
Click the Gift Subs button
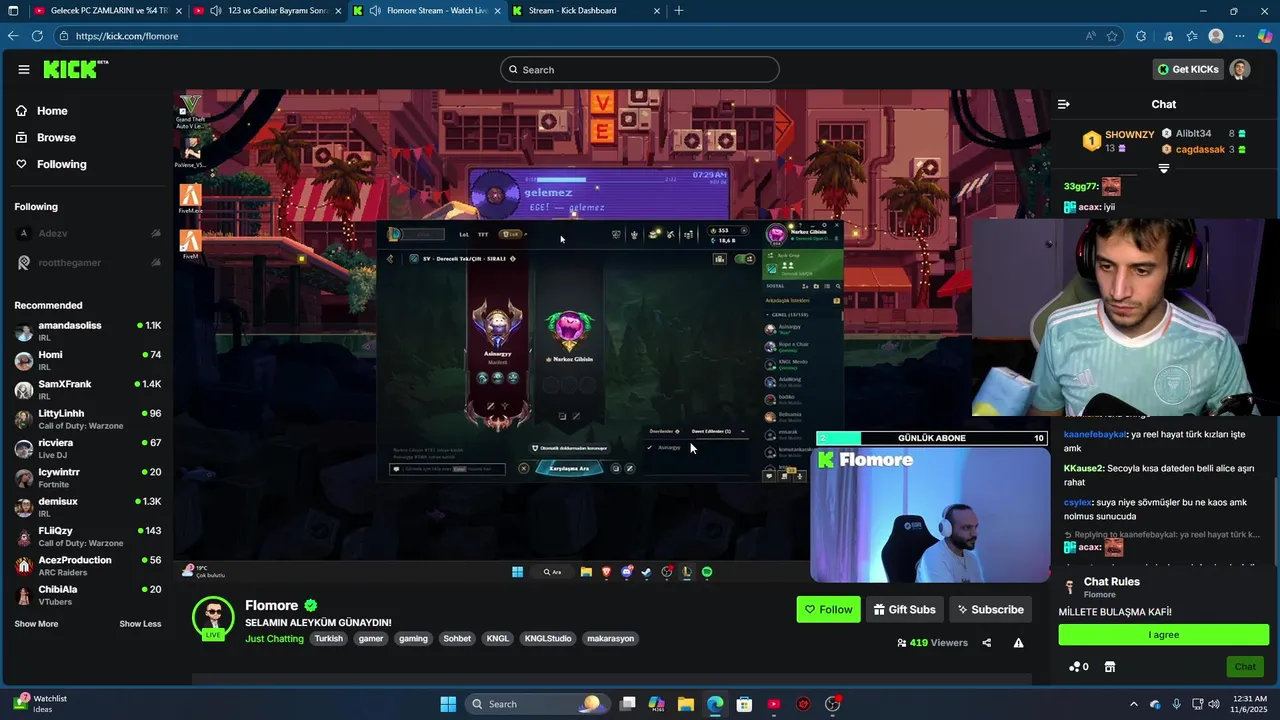[x=904, y=609]
